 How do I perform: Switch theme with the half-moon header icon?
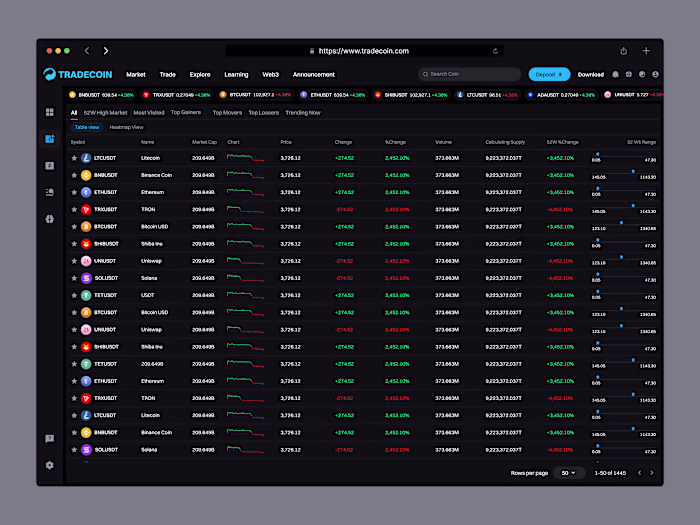(x=642, y=75)
